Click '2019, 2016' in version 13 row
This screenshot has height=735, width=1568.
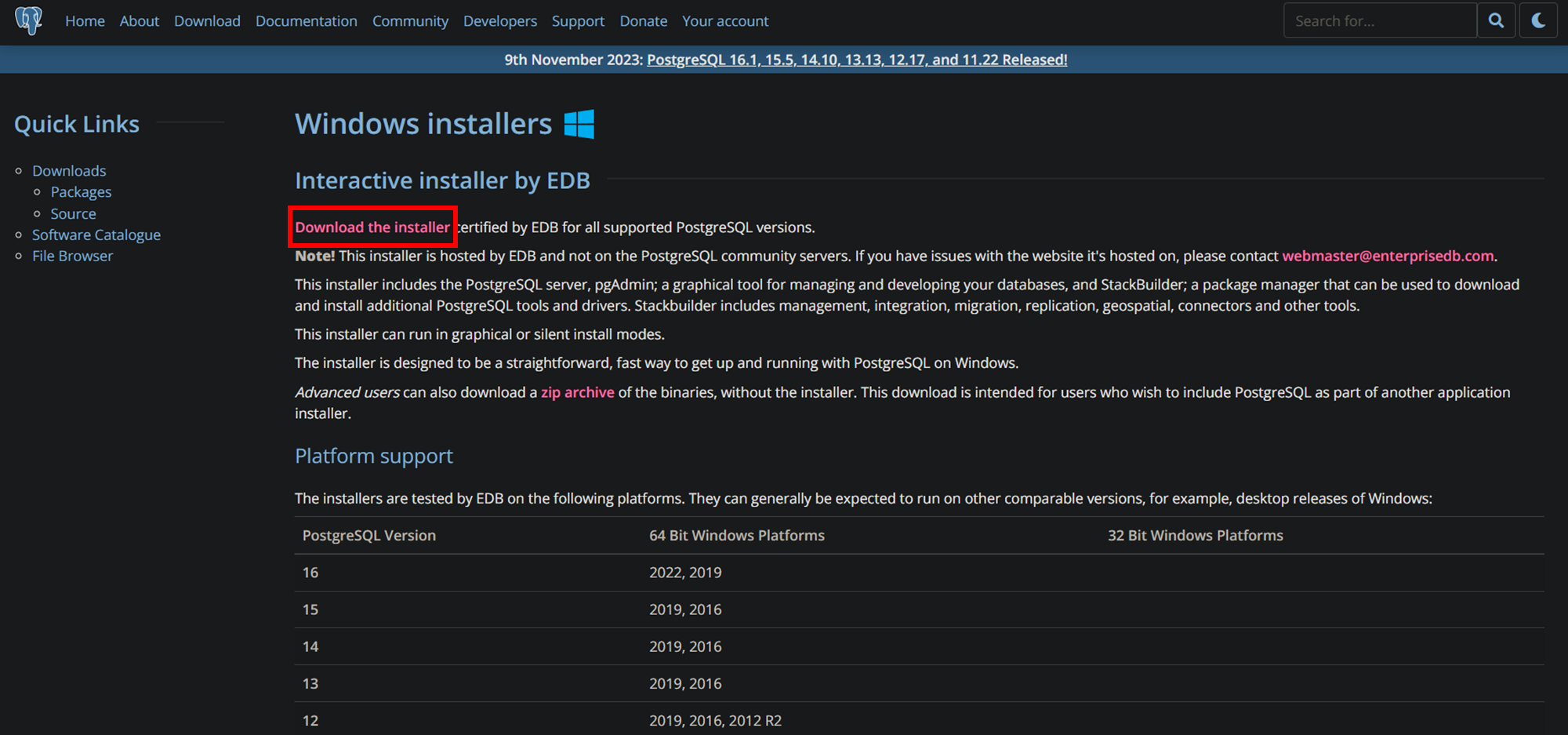pyautogui.click(x=685, y=683)
